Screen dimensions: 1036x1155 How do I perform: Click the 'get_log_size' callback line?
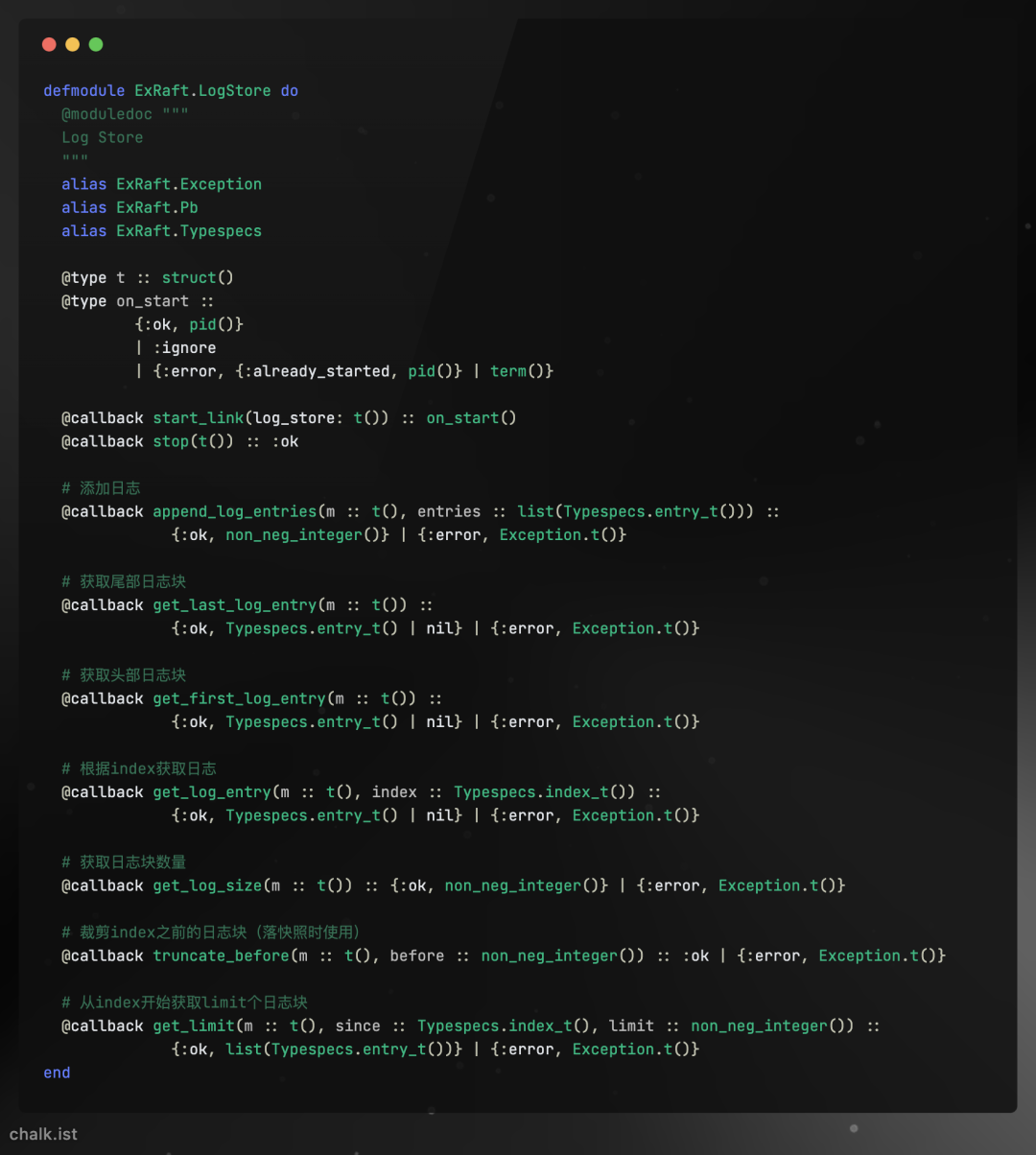[x=454, y=885]
